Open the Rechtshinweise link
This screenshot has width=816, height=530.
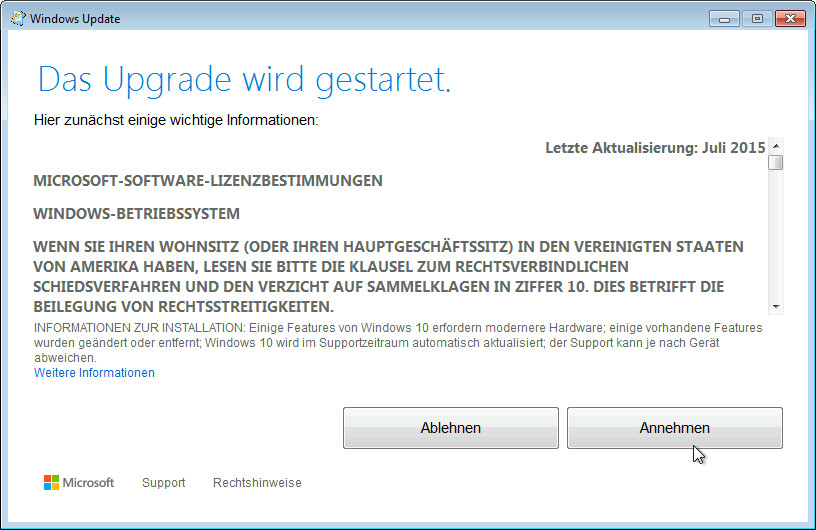pos(257,483)
